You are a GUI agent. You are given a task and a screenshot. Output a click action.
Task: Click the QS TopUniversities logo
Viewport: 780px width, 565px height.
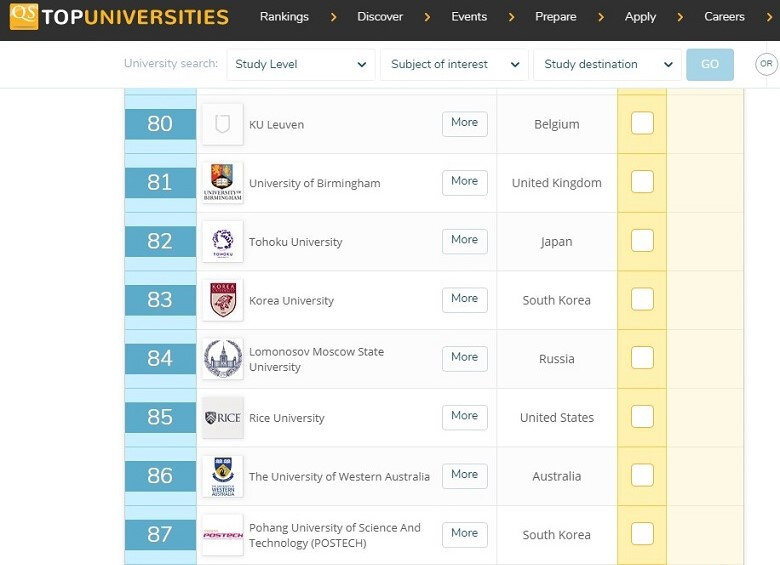pos(119,16)
